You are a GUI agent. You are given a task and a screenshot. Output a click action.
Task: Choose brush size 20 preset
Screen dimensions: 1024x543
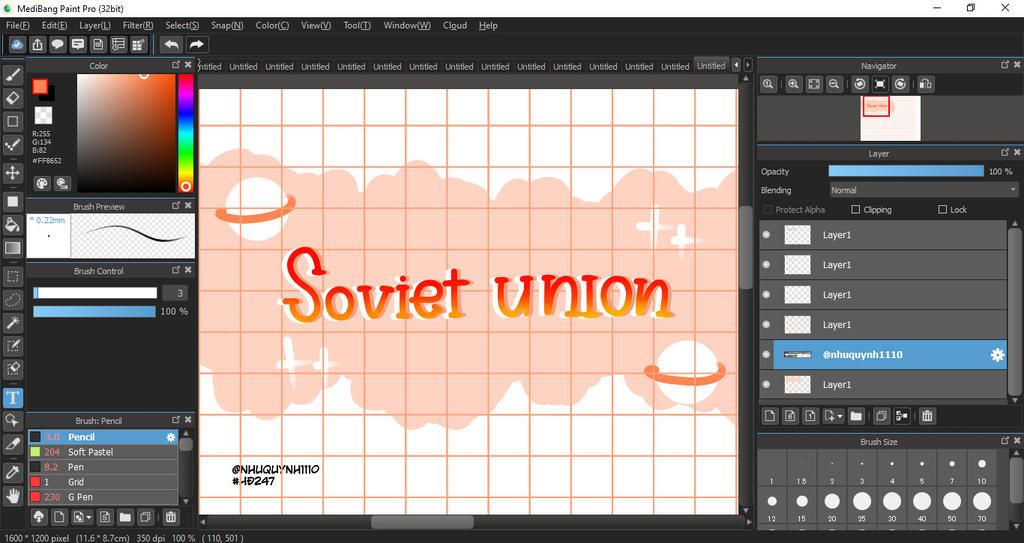(x=832, y=506)
